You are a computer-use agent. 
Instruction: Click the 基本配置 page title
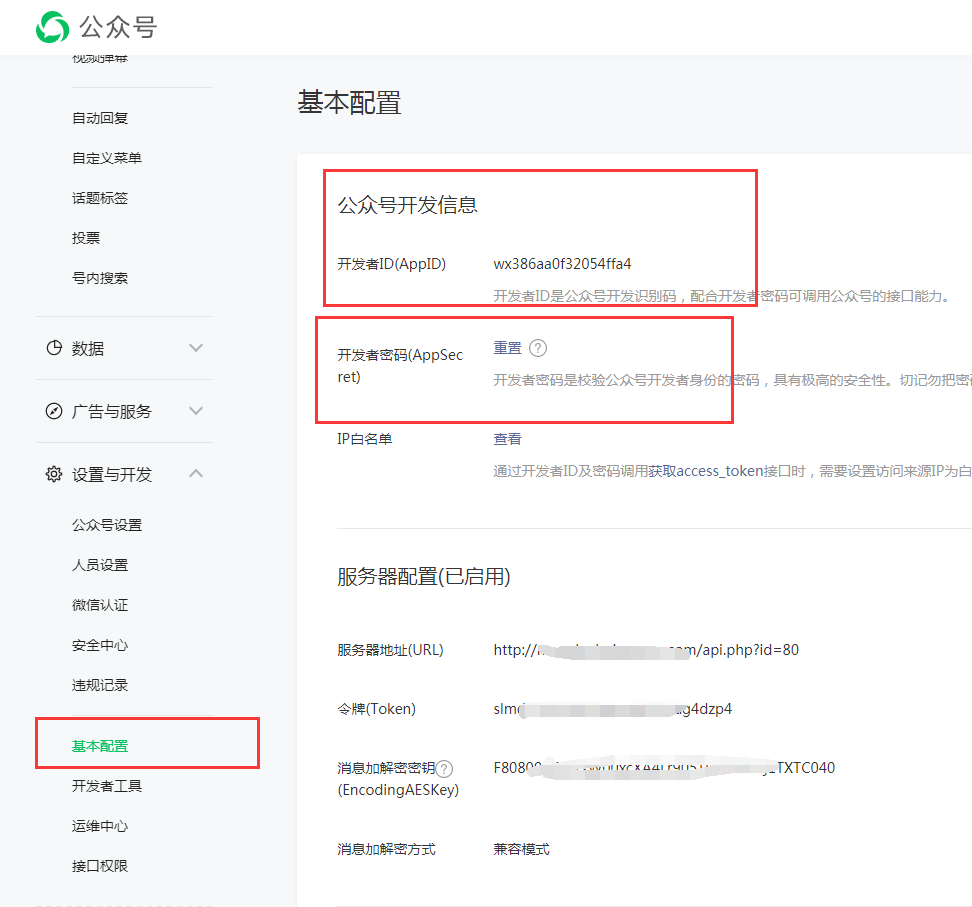pos(349,102)
